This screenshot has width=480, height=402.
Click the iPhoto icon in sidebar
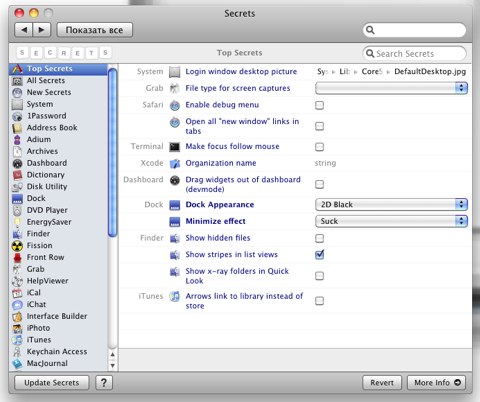[x=17, y=328]
